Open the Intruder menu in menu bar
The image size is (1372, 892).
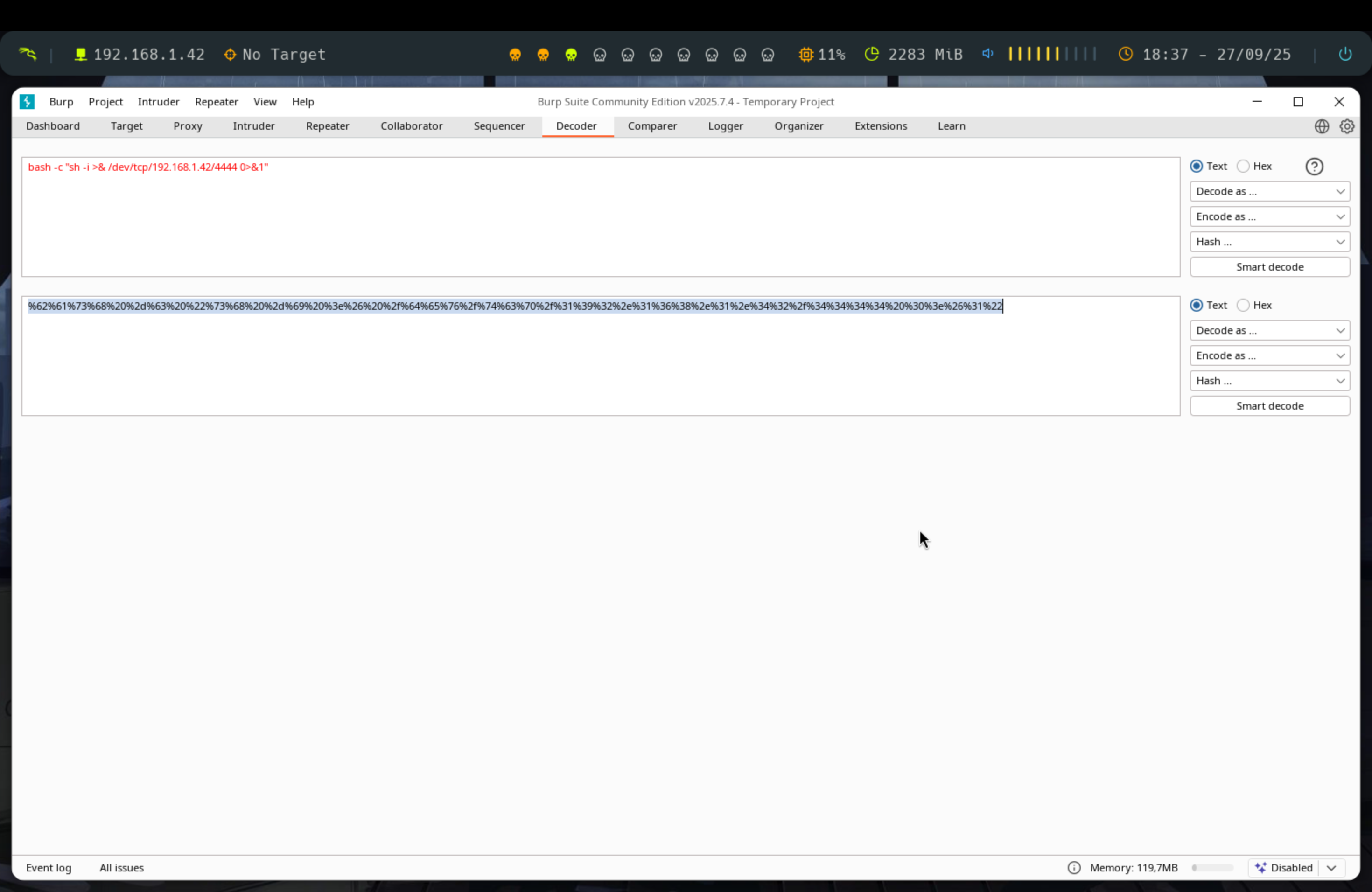tap(159, 101)
